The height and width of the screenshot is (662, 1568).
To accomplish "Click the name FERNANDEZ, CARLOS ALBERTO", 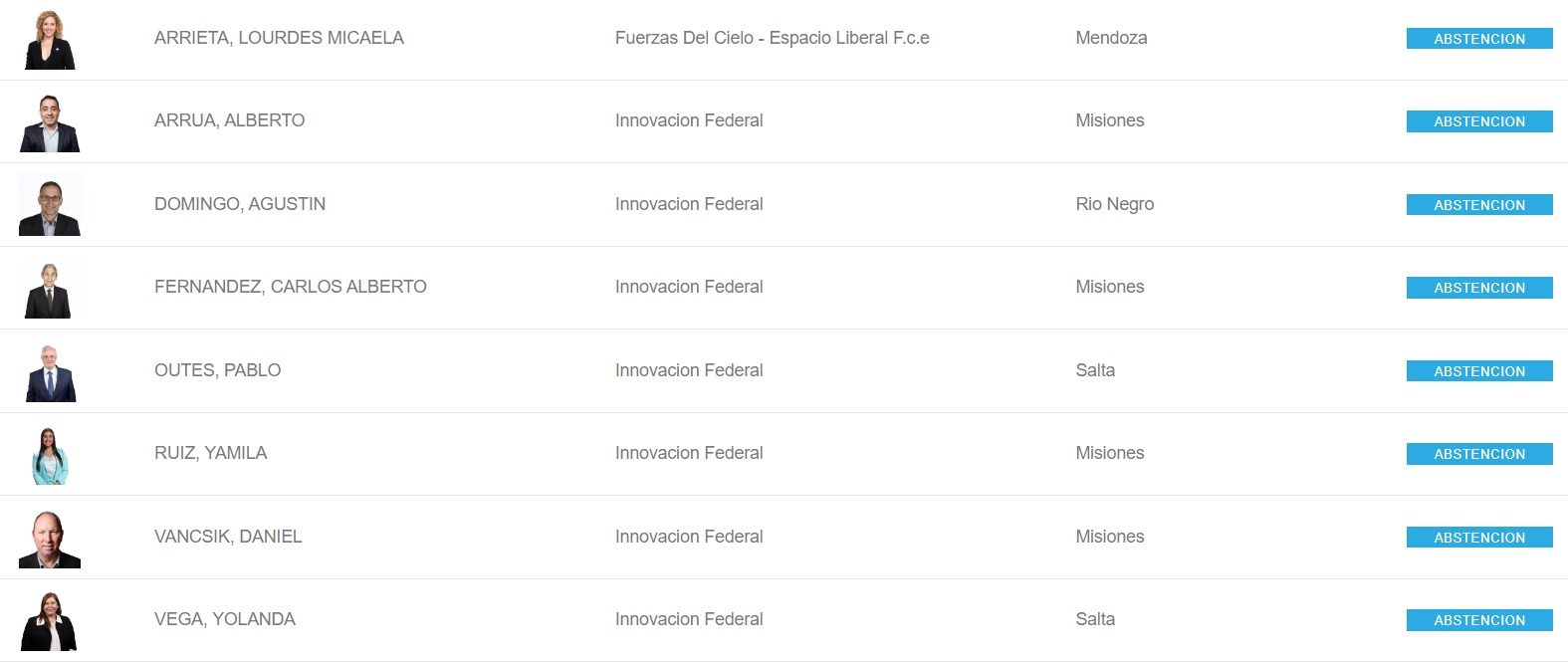I will pyautogui.click(x=291, y=287).
